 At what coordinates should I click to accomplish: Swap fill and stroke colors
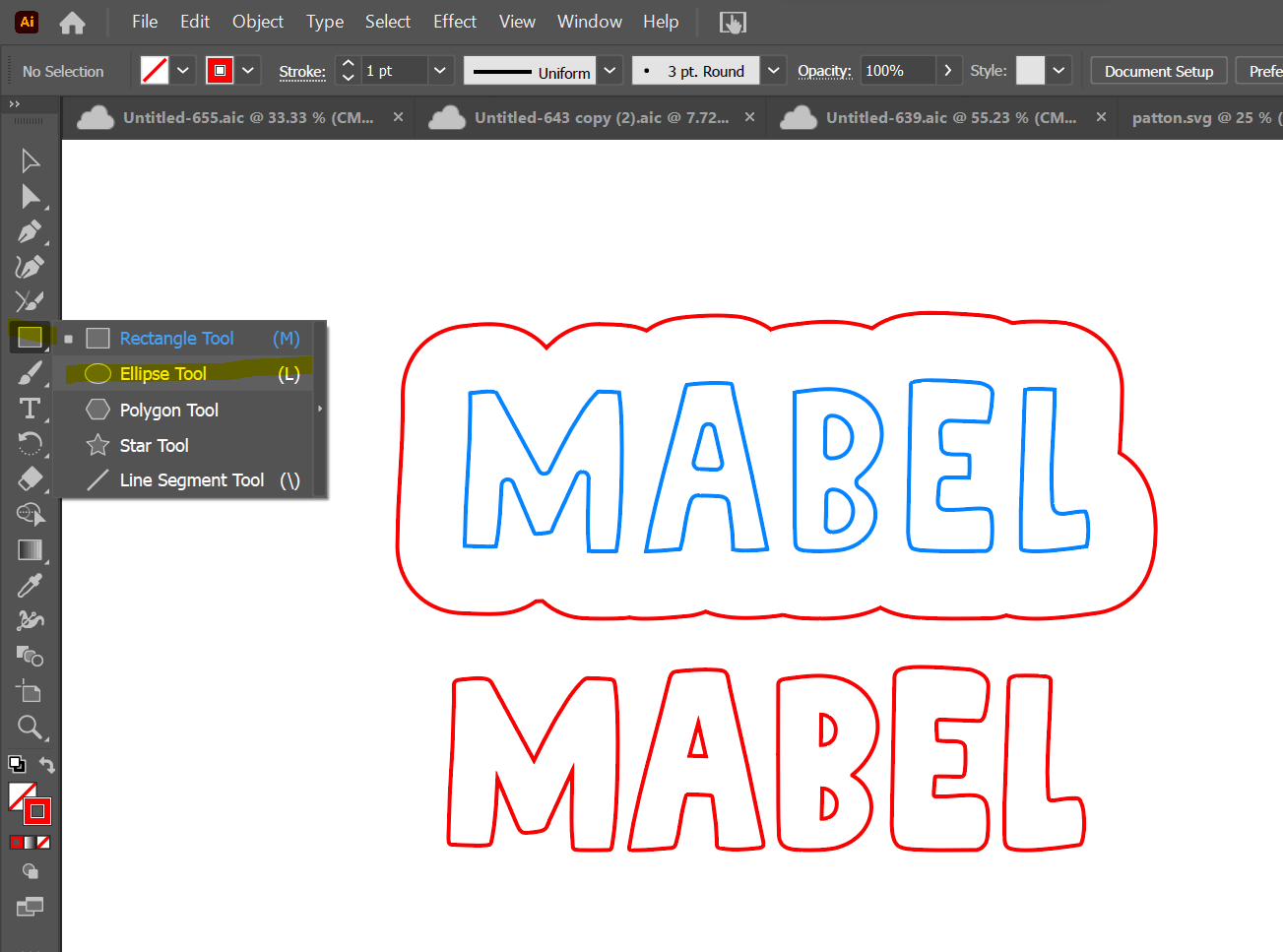click(46, 765)
